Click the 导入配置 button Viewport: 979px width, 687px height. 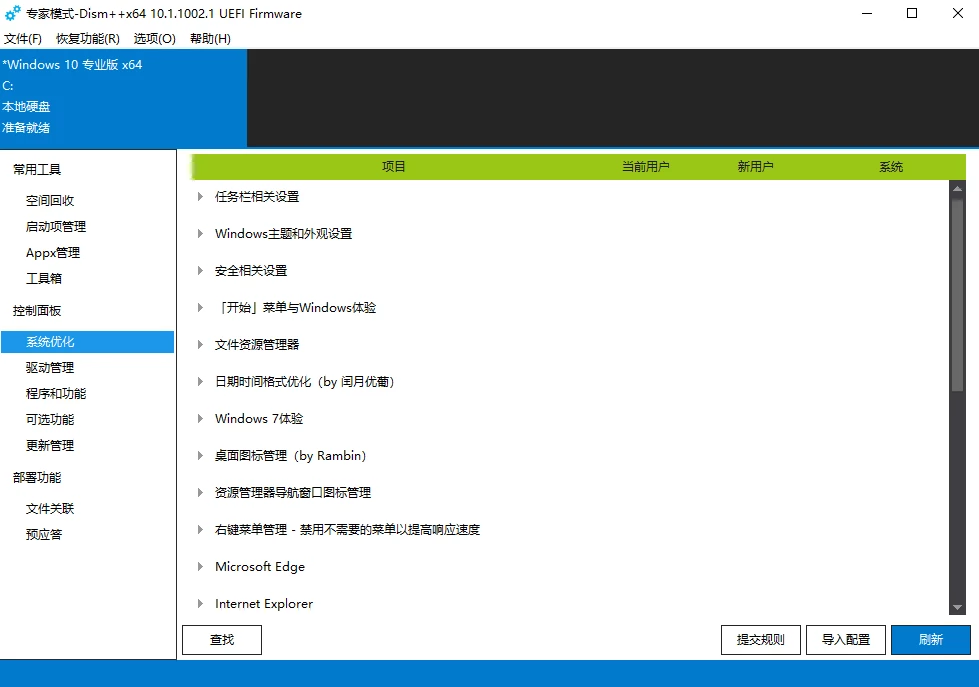pyautogui.click(x=846, y=640)
